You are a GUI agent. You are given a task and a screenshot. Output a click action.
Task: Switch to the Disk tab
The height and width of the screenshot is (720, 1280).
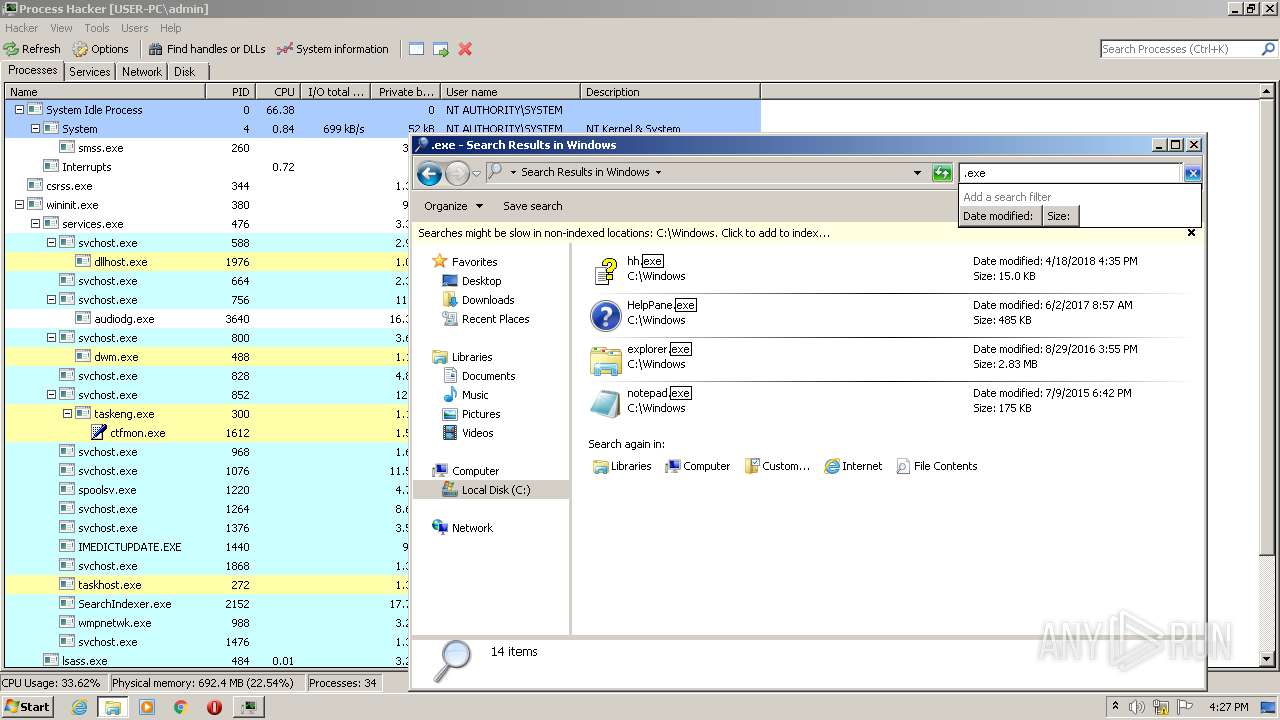click(185, 72)
